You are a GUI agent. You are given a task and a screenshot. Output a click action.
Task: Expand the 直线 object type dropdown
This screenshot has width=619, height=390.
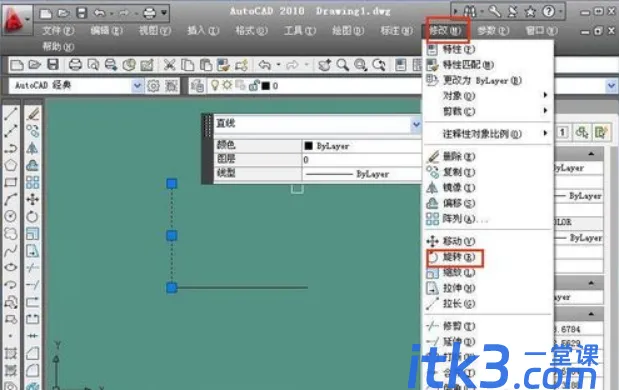(x=416, y=125)
